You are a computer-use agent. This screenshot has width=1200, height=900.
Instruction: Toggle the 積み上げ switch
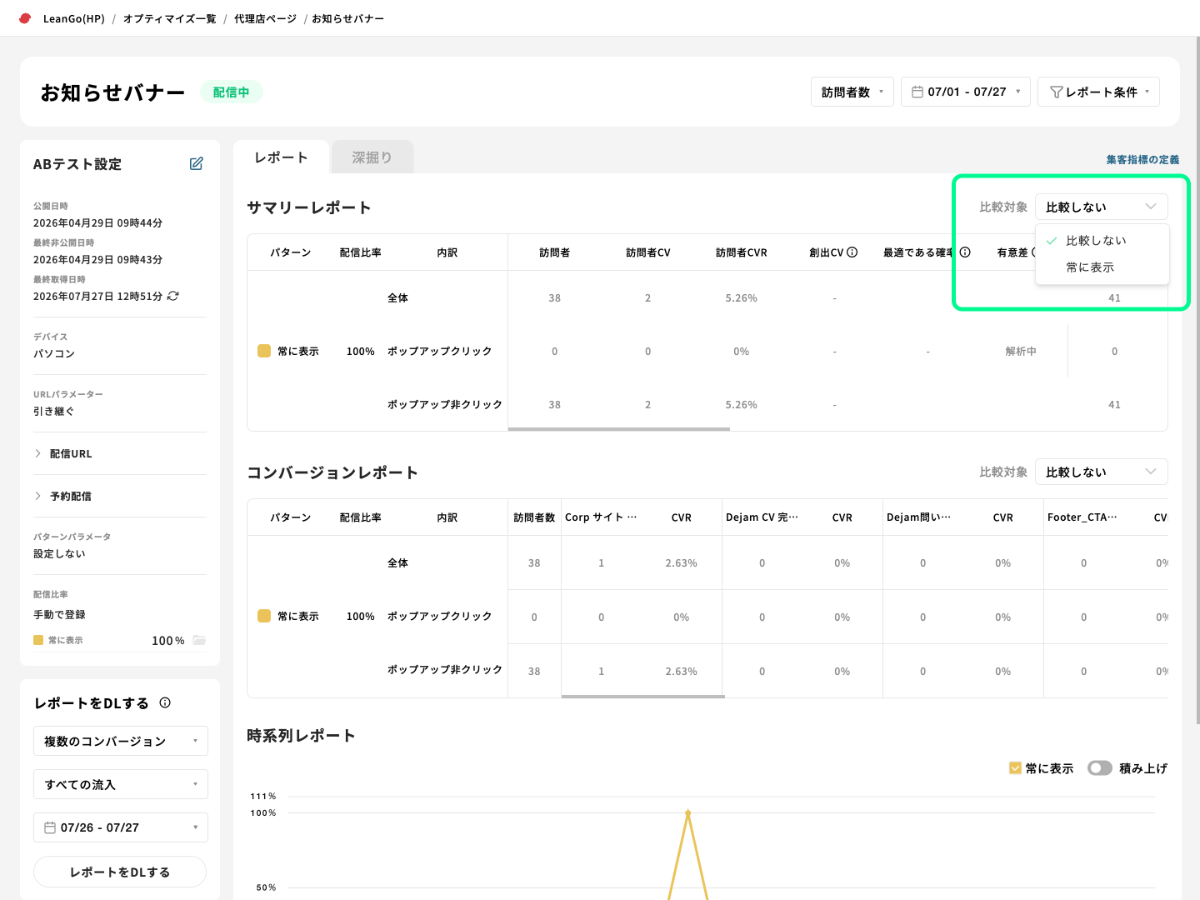tap(1100, 768)
